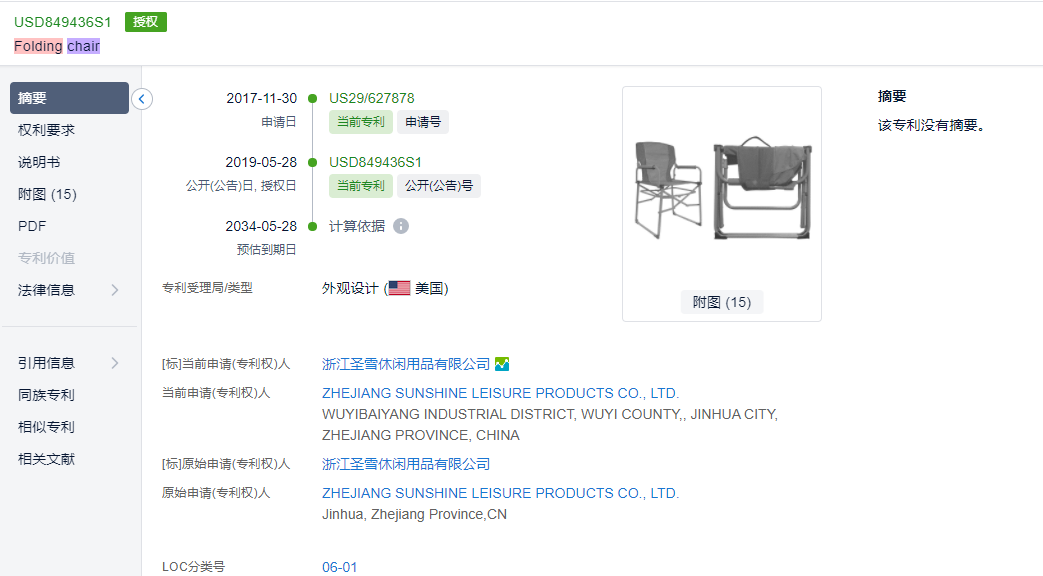Click the 计算依据 label

[357, 226]
